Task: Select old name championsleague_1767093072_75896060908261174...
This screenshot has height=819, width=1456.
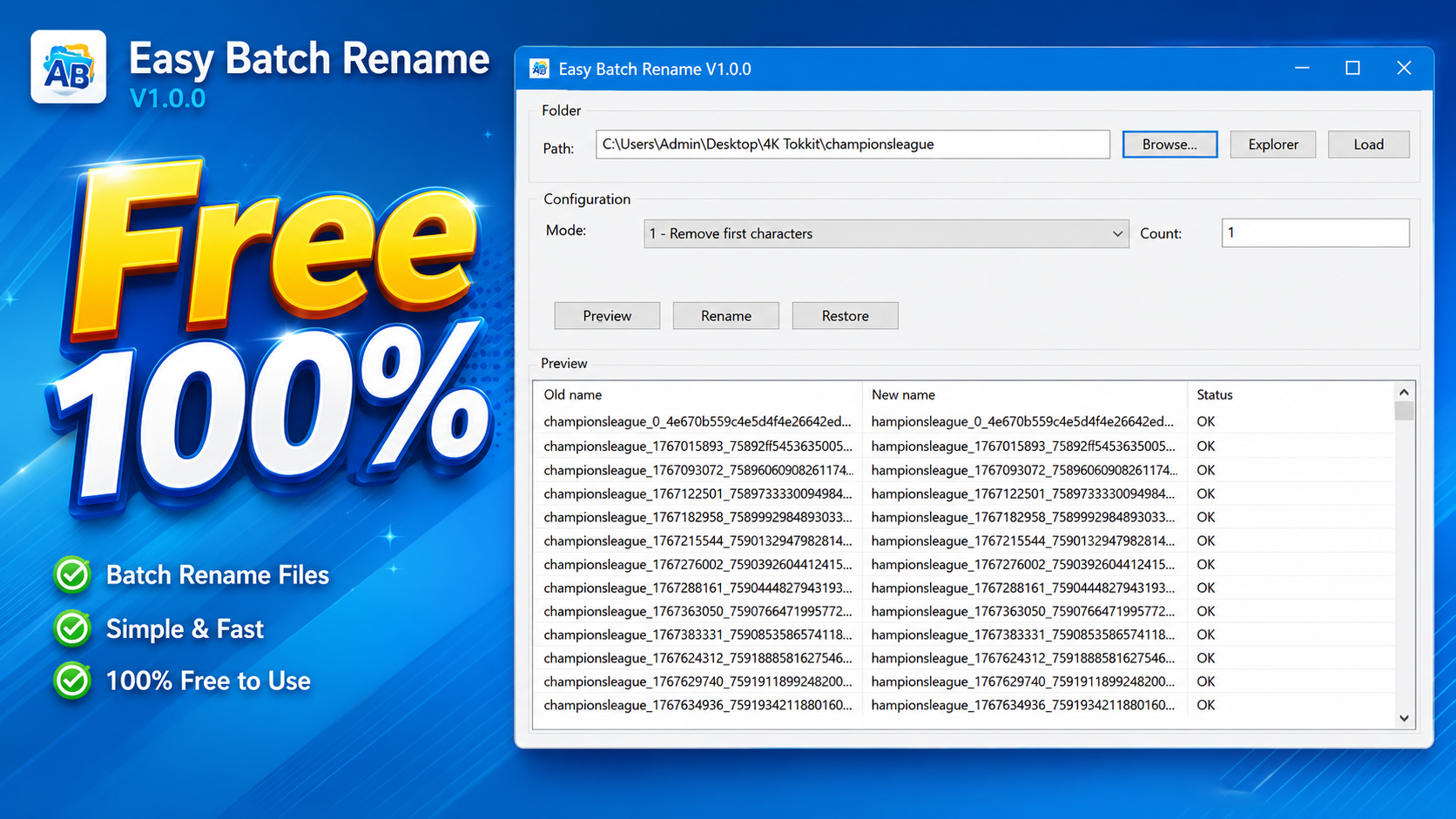Action: click(x=698, y=470)
